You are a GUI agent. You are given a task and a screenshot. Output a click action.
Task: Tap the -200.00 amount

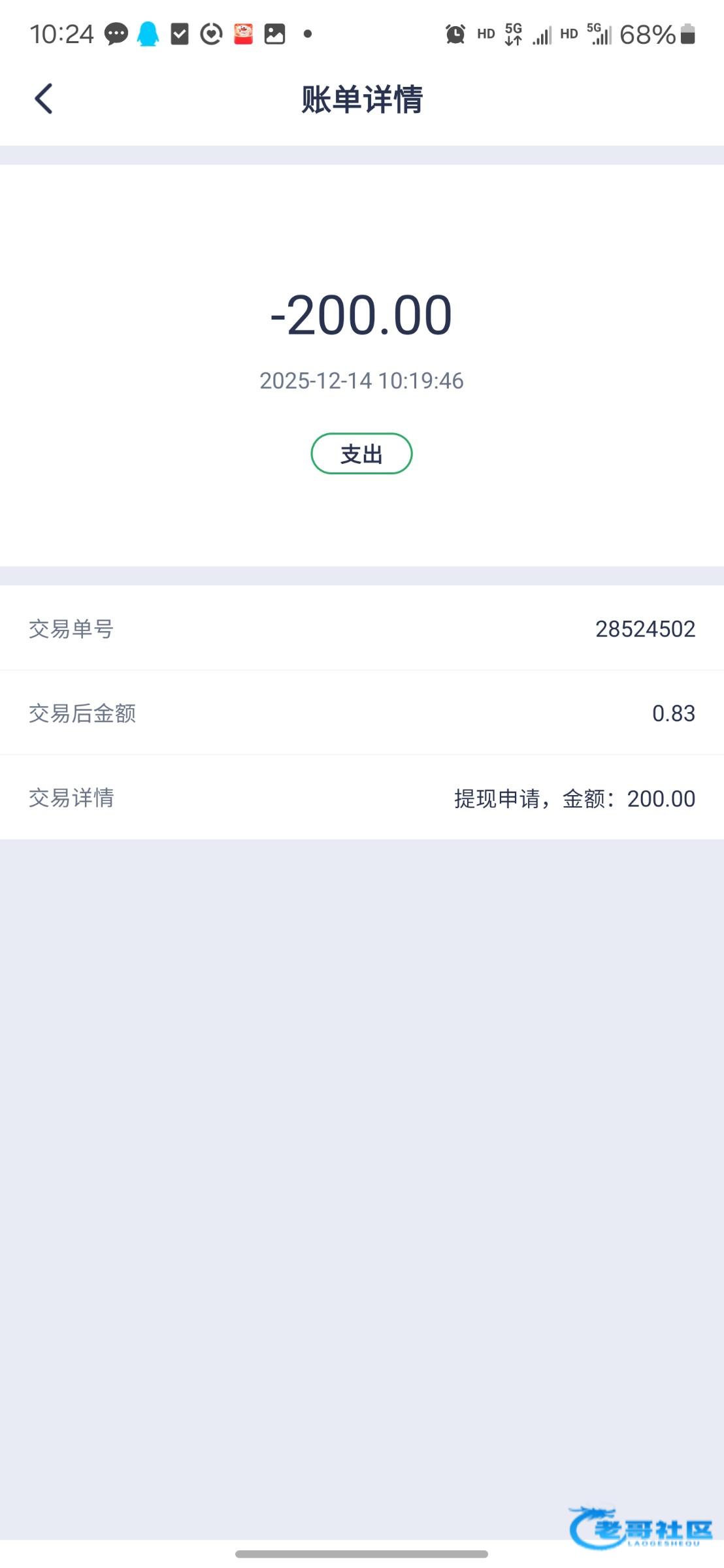361,316
